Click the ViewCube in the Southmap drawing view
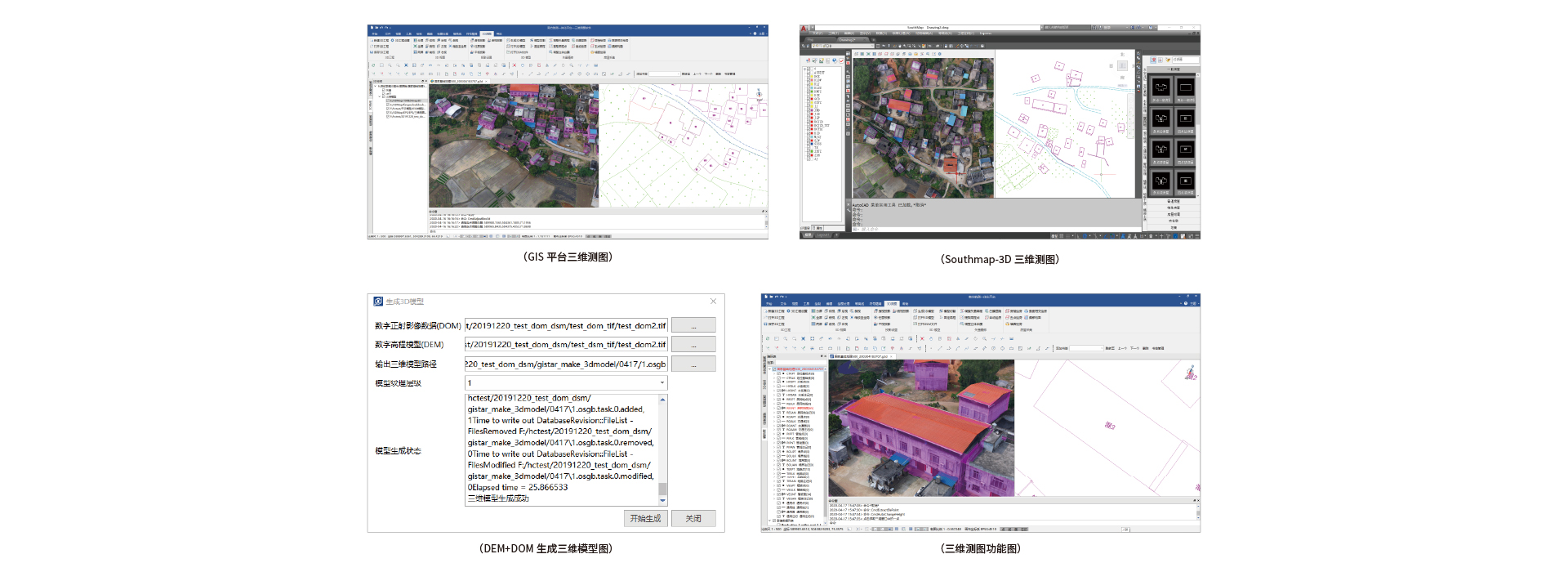Viewport: 1568px width, 572px height. click(1123, 65)
